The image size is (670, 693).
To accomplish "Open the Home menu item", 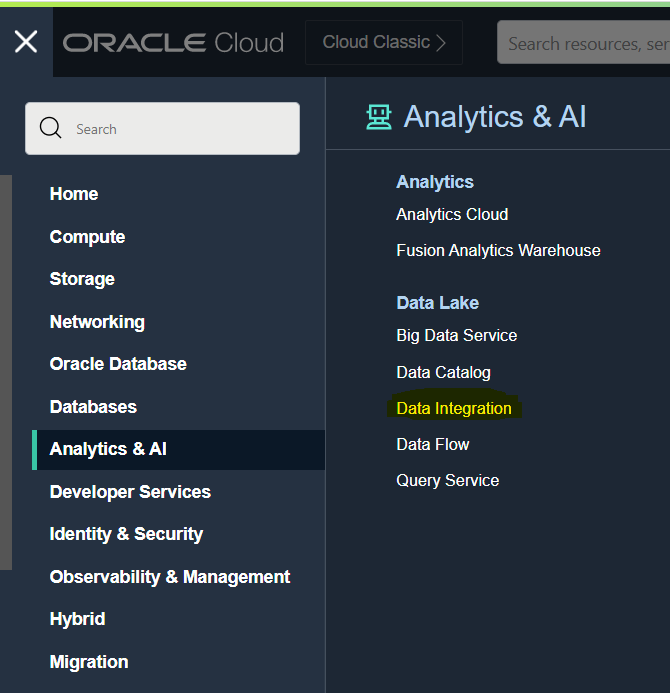I will coord(74,194).
